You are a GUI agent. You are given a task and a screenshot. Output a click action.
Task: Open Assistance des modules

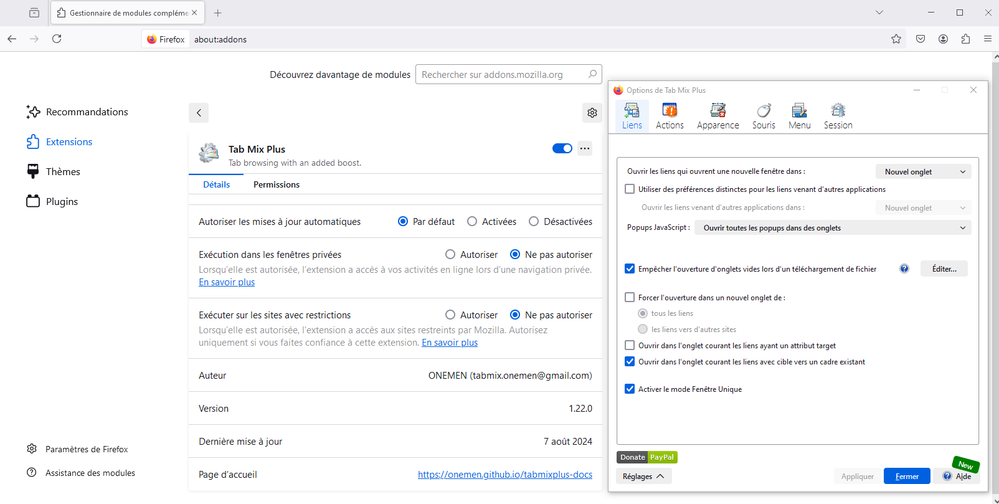(x=80, y=473)
